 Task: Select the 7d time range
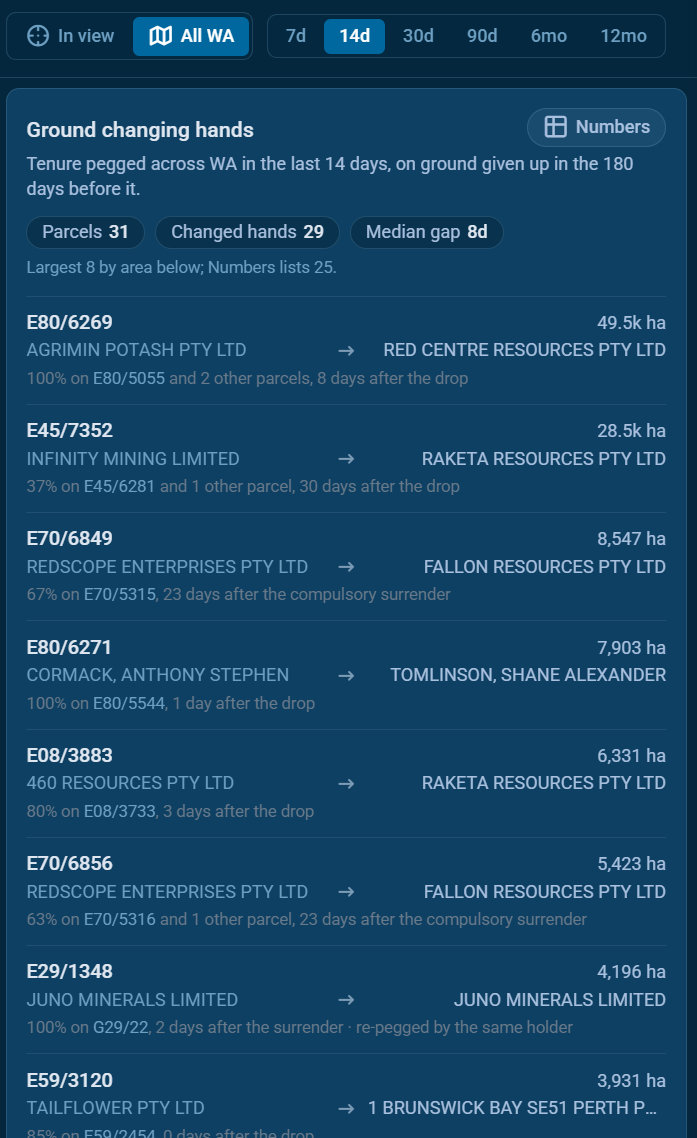[x=295, y=36]
